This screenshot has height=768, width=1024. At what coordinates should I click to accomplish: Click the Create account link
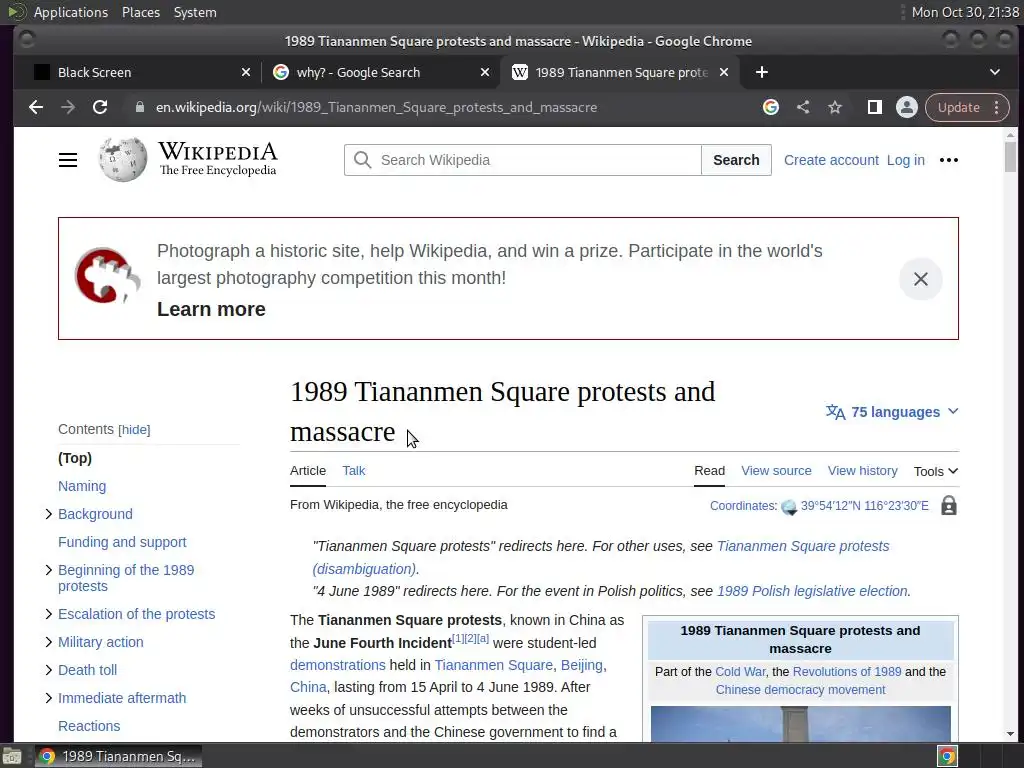tap(831, 160)
